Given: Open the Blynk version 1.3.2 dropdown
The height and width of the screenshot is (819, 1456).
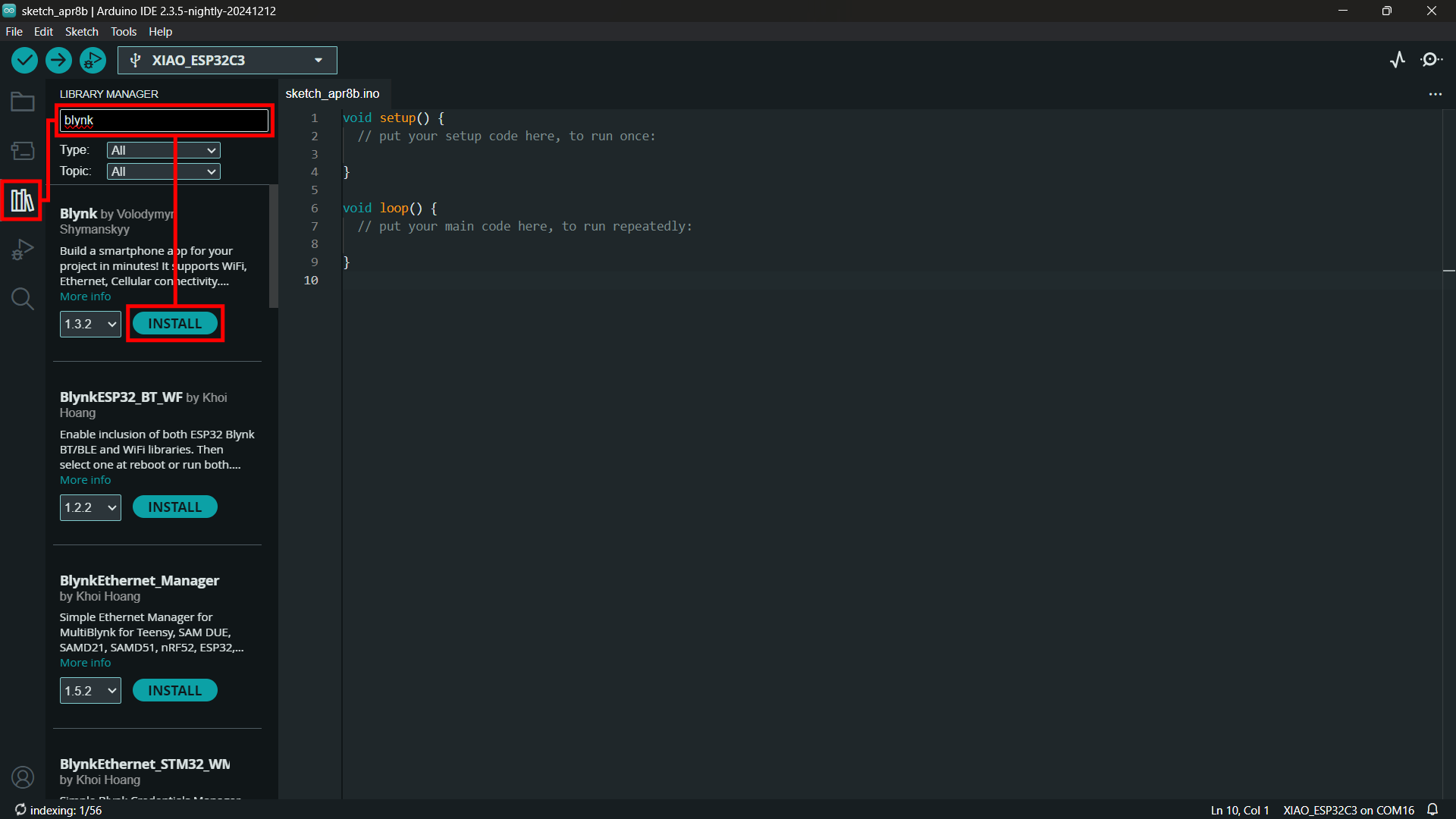Looking at the screenshot, I should (x=90, y=324).
